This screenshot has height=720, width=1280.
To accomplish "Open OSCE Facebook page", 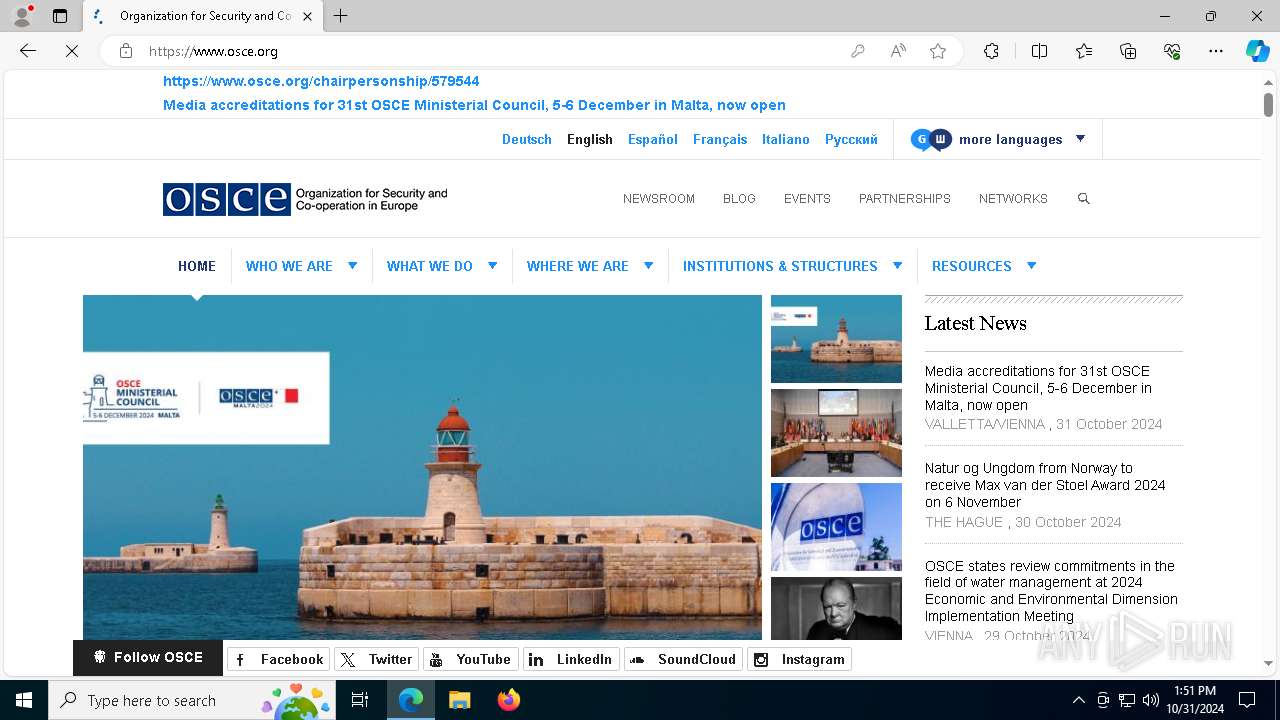I will click(278, 659).
